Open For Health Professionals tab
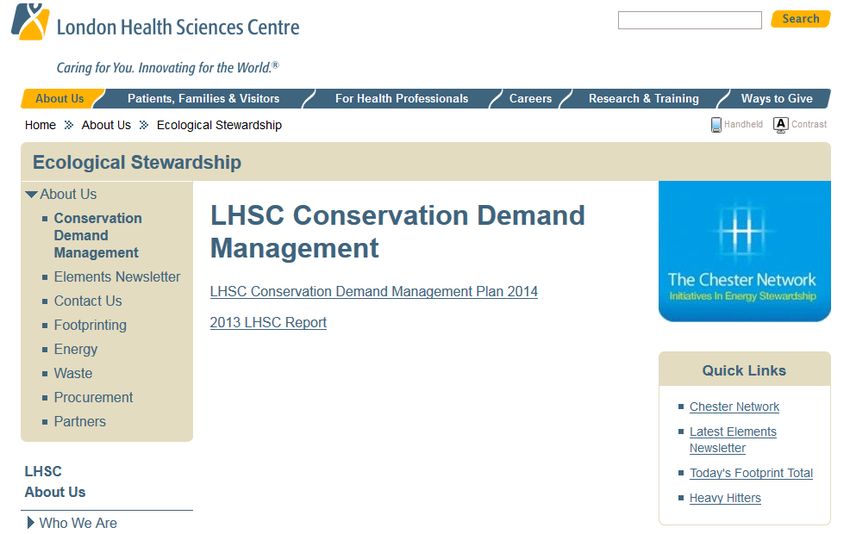Screen dimensions: 850x534 pos(401,99)
